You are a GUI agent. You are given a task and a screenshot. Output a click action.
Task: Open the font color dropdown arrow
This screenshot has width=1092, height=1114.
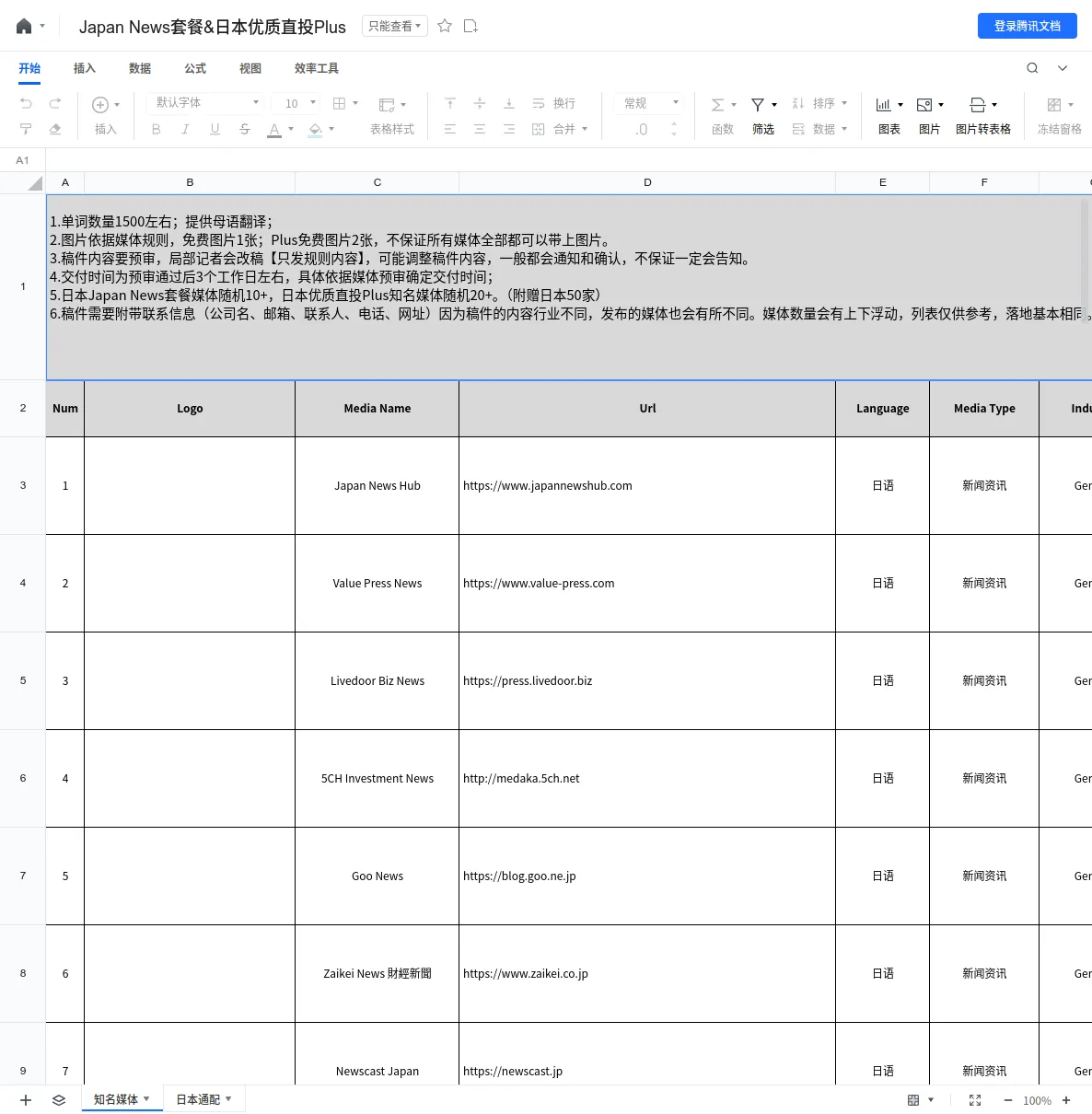(x=291, y=129)
